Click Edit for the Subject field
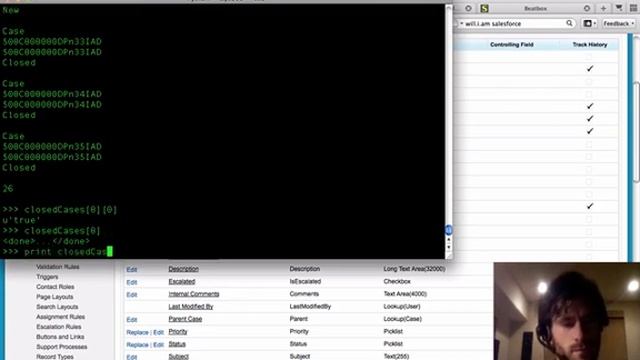Screen dimensions: 640x360 click(131, 357)
